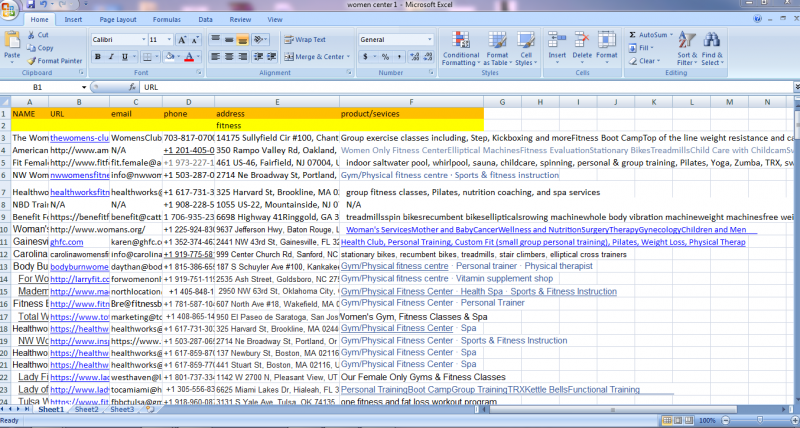Screen dimensions: 800x428
Task: Open the ghfc.com hyperlink cell
Action: [66, 241]
